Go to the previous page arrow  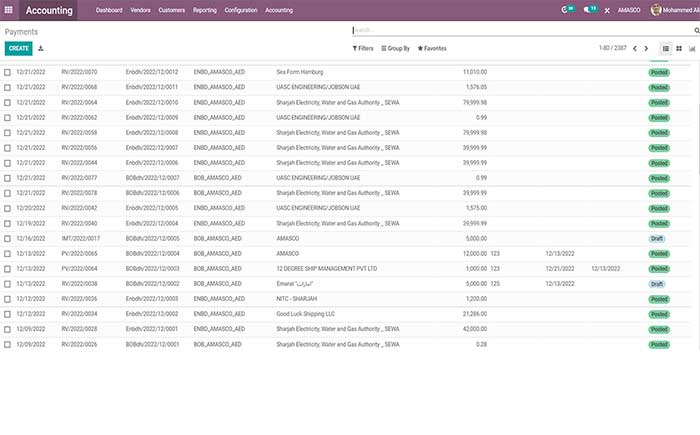pos(635,48)
